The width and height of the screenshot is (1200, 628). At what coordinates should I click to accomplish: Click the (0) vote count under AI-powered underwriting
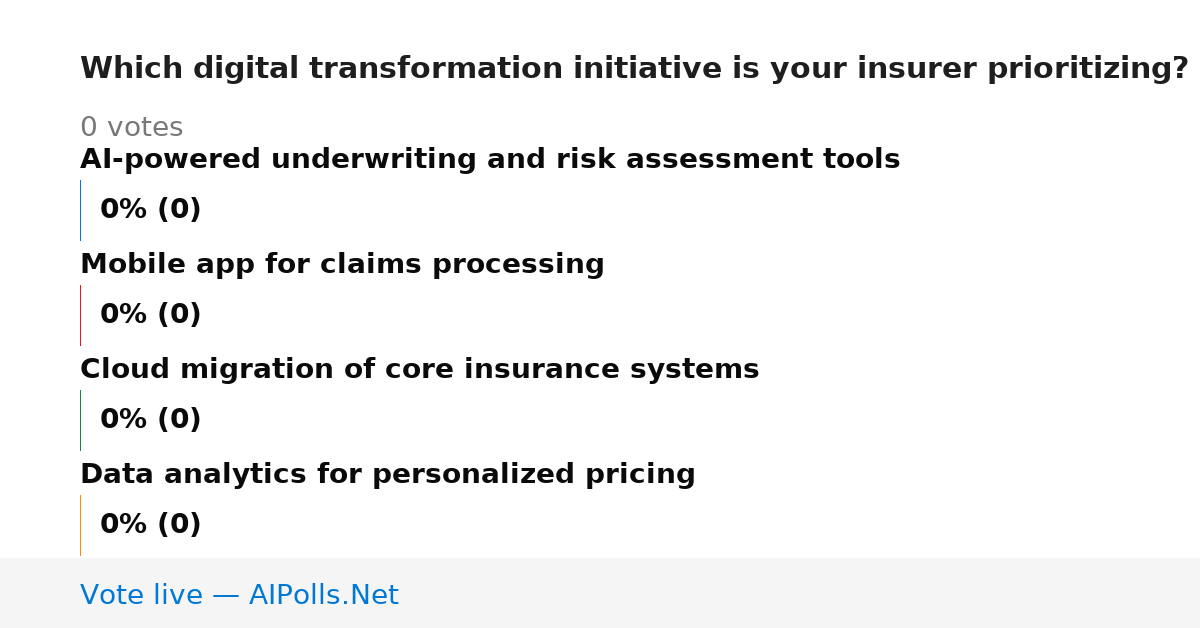(179, 210)
